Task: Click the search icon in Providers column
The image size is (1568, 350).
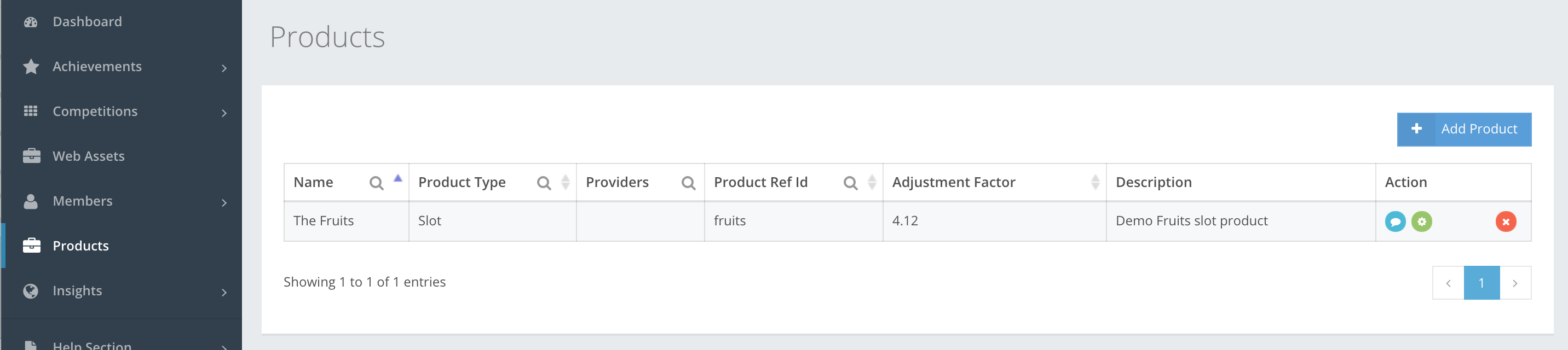Action: 689,182
